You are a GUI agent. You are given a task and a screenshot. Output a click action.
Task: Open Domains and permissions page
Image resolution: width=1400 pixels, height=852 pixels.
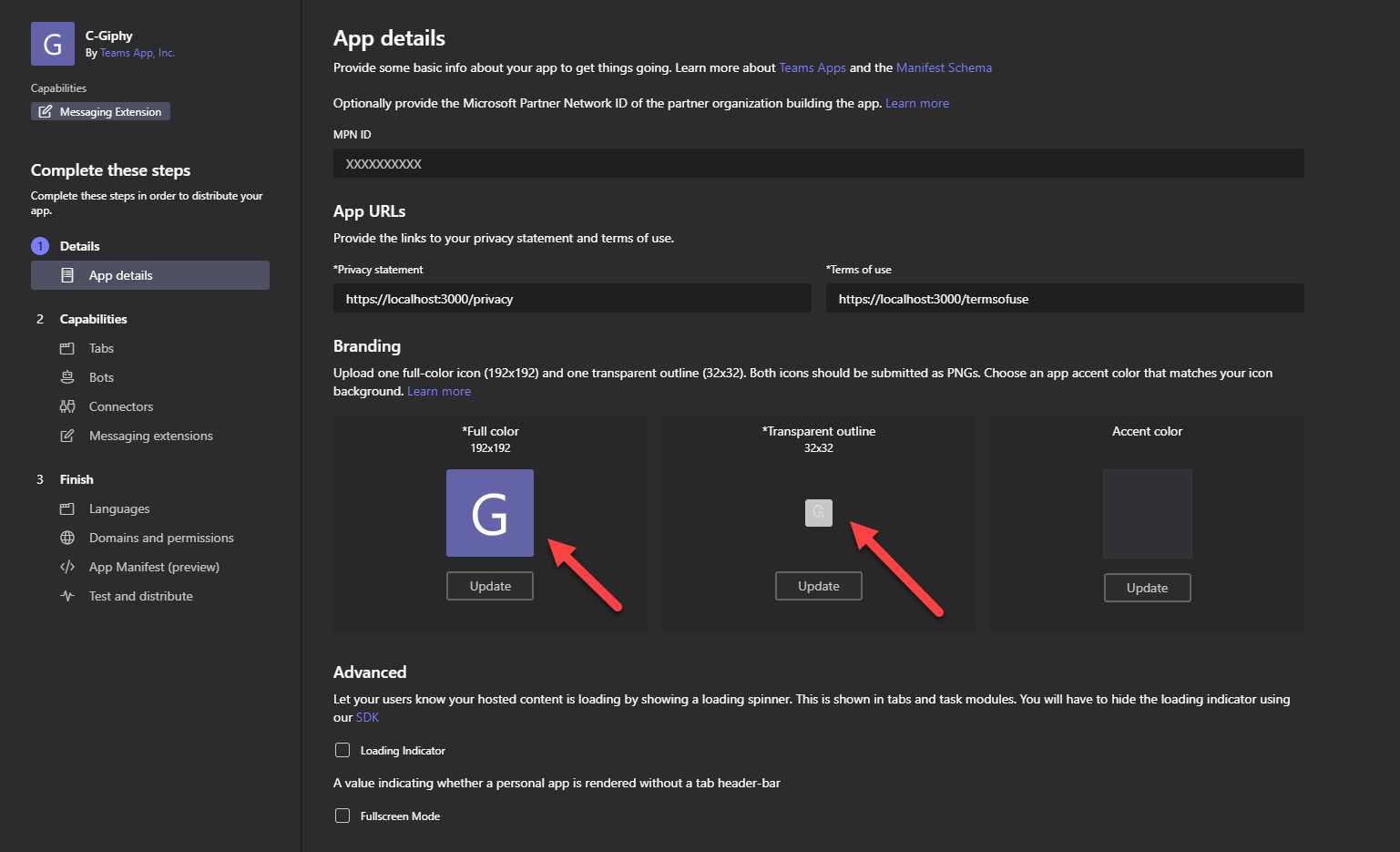(x=161, y=538)
